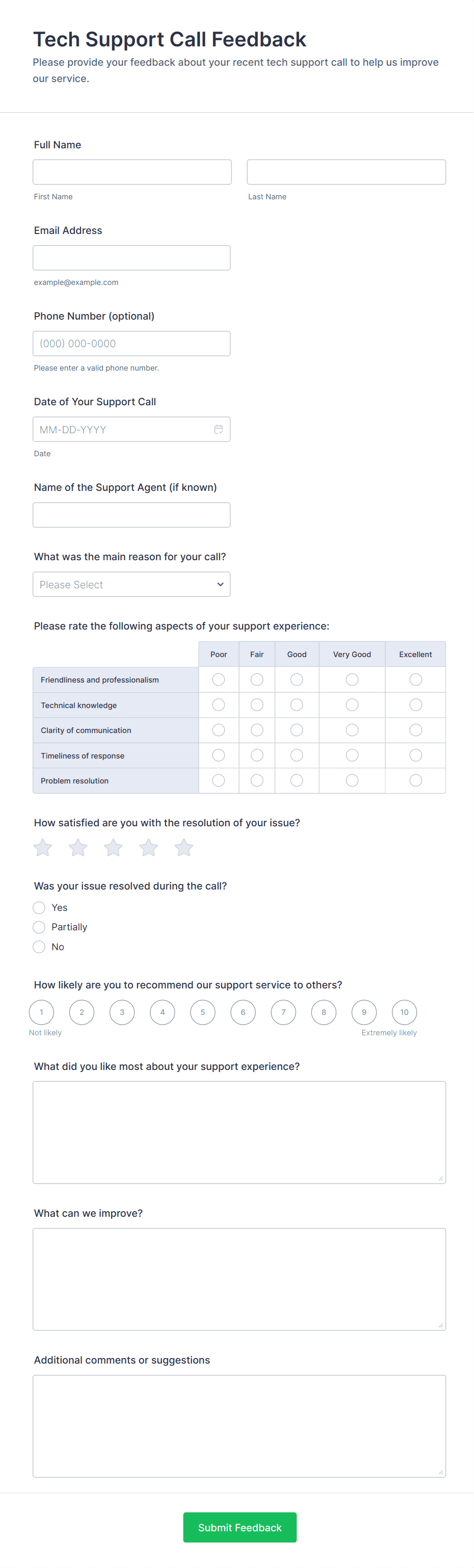Select Partially for issue resolved

click(x=39, y=927)
